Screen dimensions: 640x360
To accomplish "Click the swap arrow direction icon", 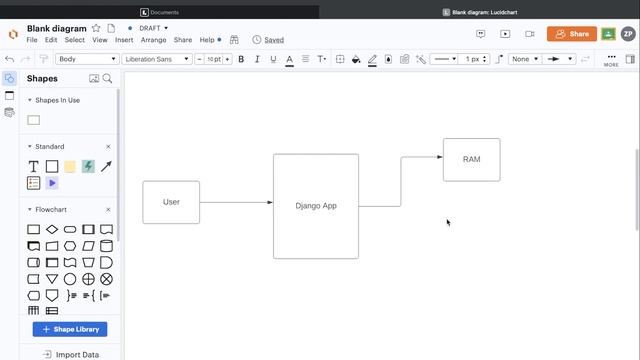I will point(585,59).
